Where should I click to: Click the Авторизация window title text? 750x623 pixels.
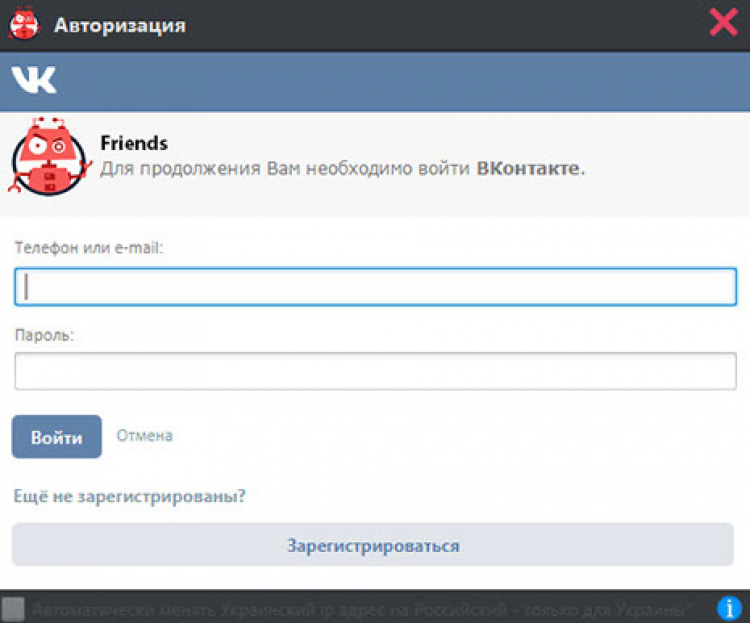point(119,25)
